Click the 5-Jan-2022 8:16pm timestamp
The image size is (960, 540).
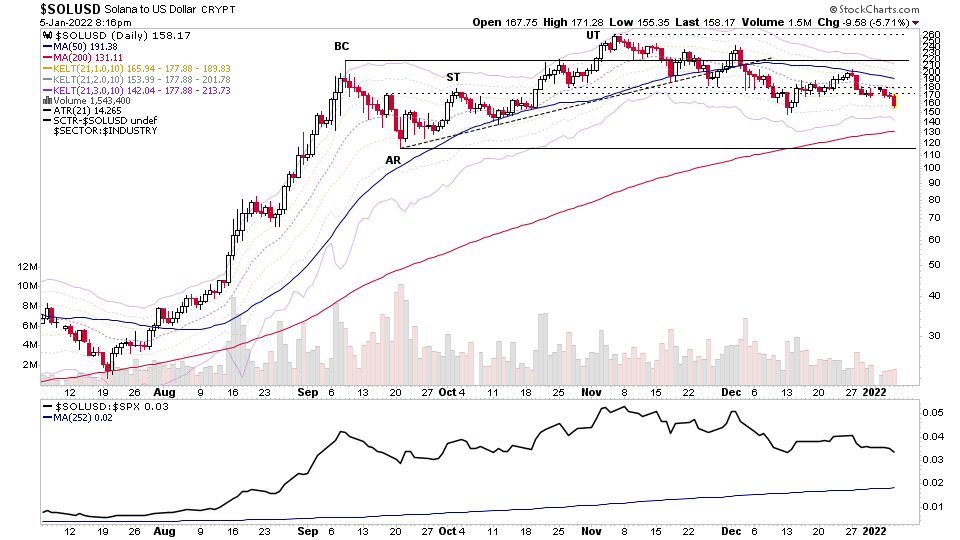(x=86, y=23)
